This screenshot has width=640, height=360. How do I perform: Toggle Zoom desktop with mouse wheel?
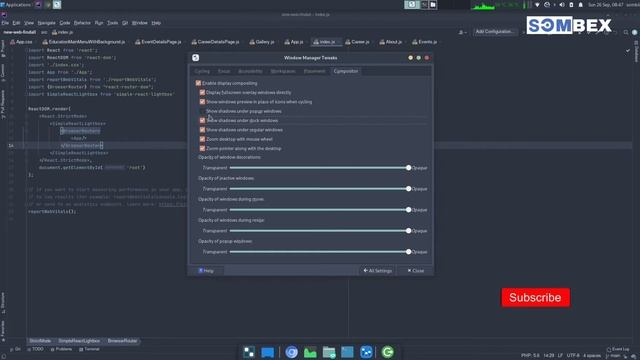coord(202,139)
